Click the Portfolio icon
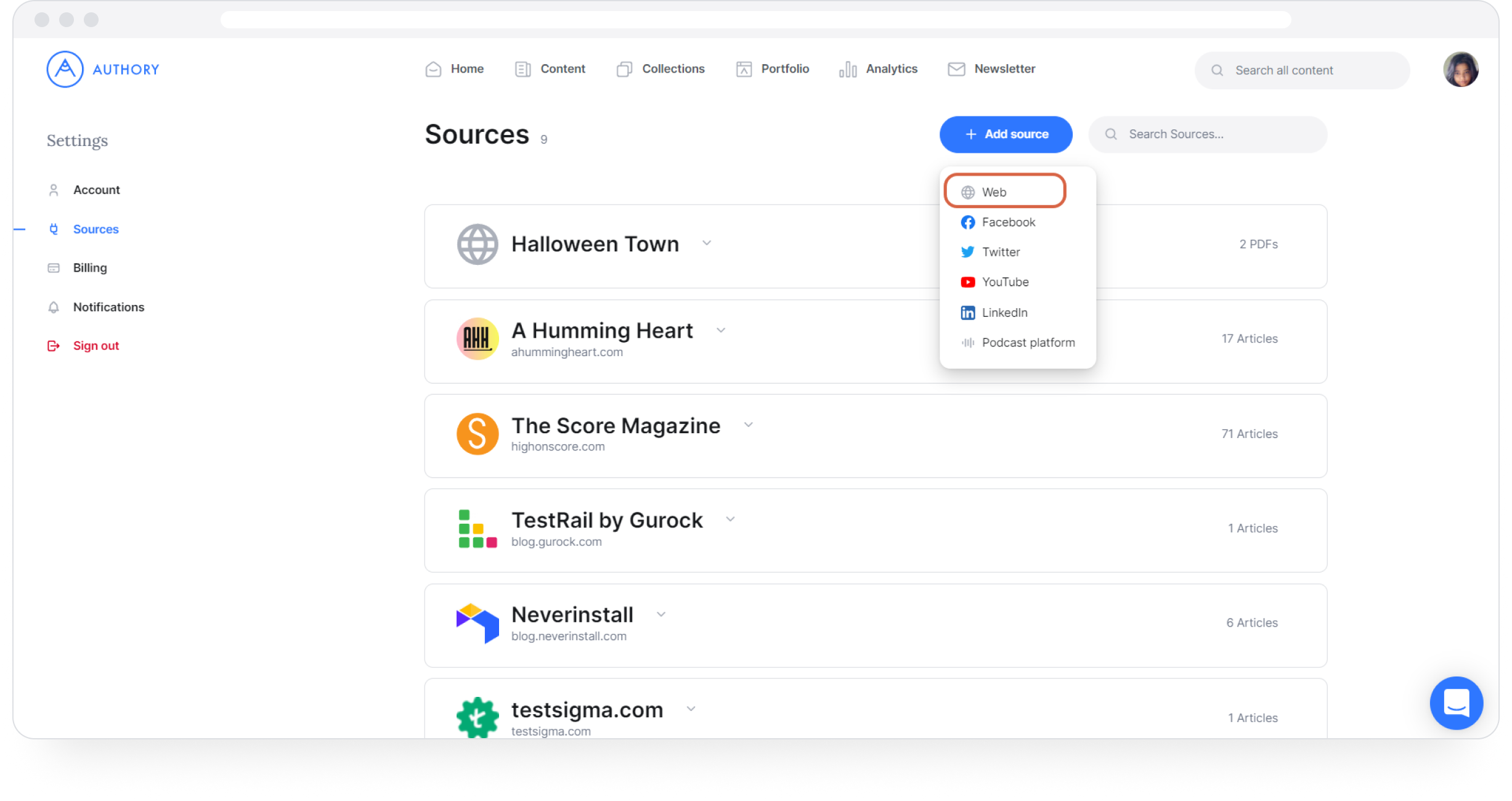 [744, 69]
